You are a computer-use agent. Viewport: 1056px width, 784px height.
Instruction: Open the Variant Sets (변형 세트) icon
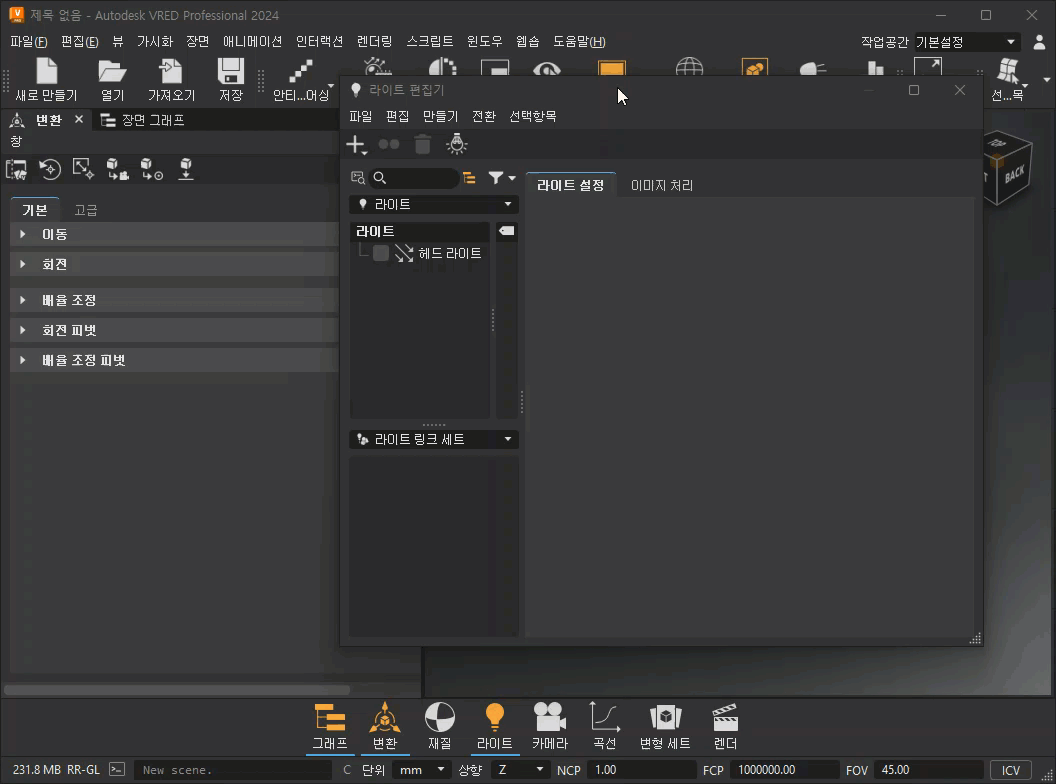(665, 727)
